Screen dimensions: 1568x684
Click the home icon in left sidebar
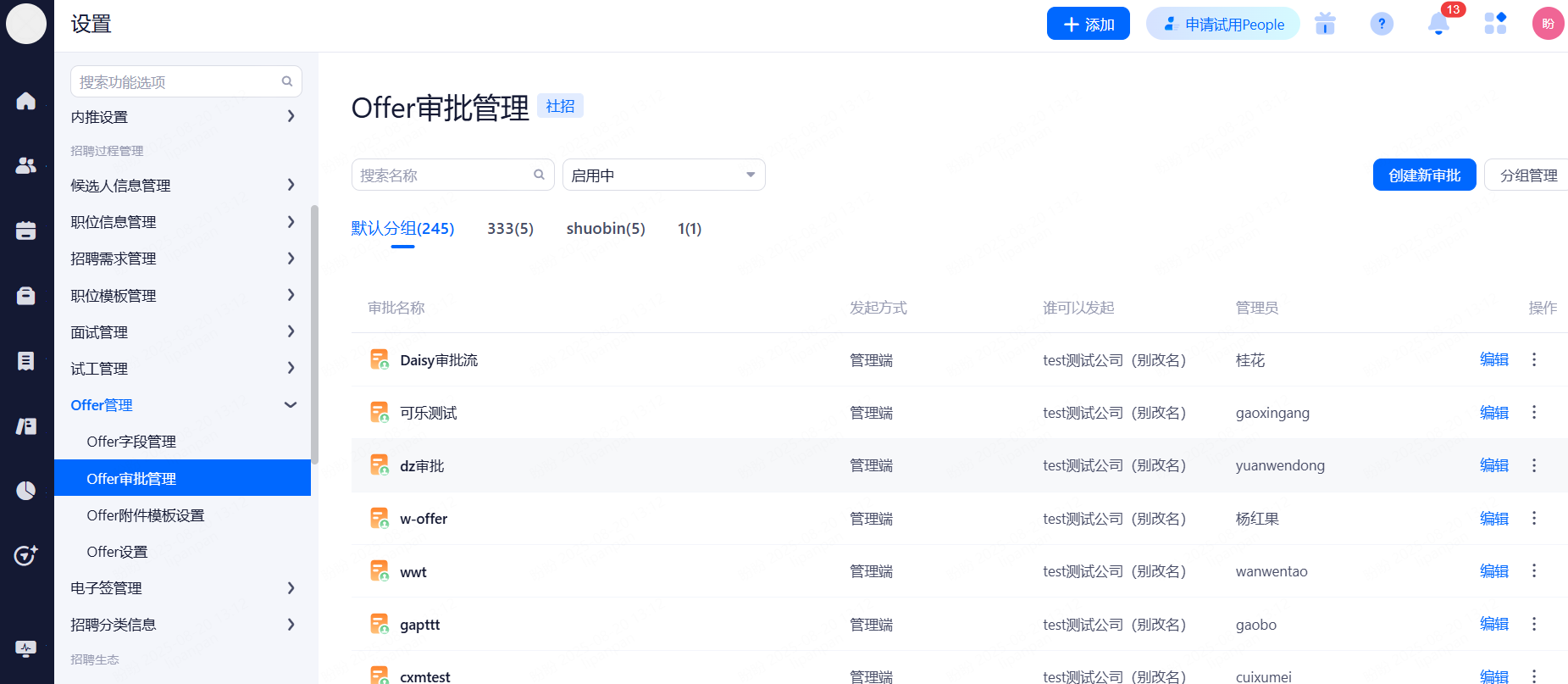pyautogui.click(x=26, y=101)
